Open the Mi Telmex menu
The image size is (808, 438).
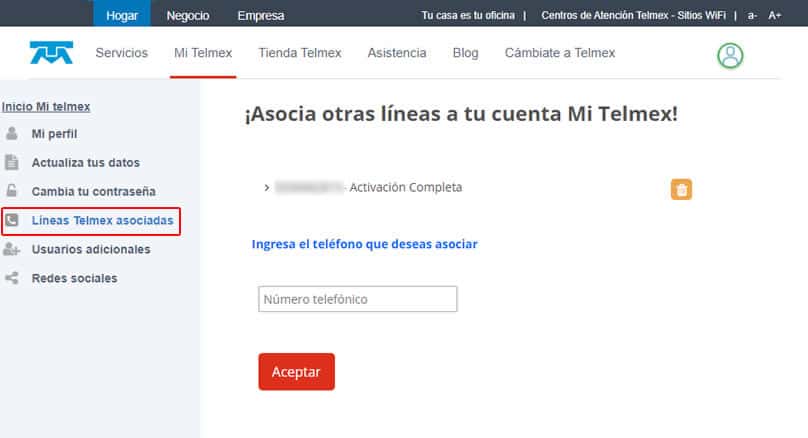(x=203, y=53)
